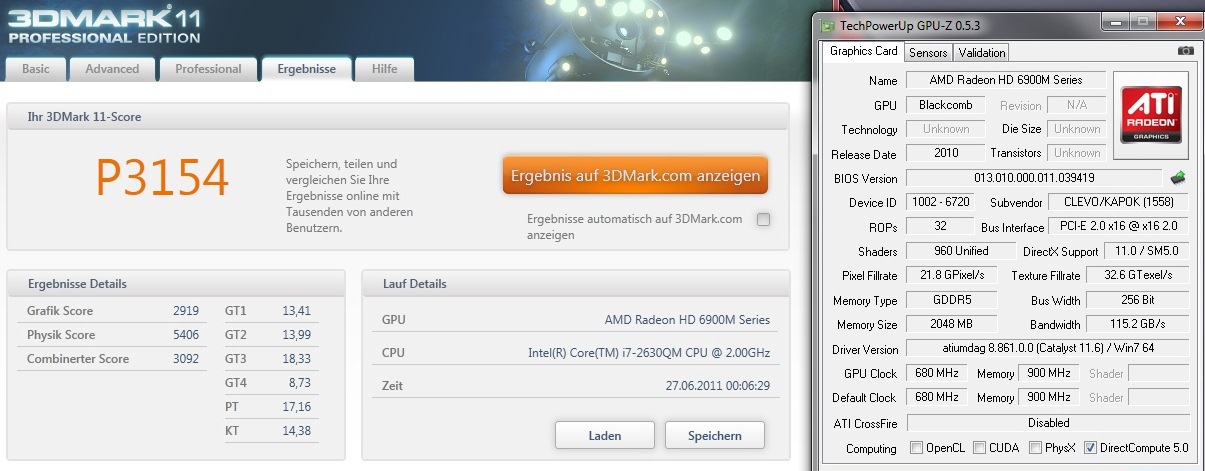Click the CPU i7-2630QM text
Image resolution: width=1205 pixels, height=471 pixels.
(649, 353)
